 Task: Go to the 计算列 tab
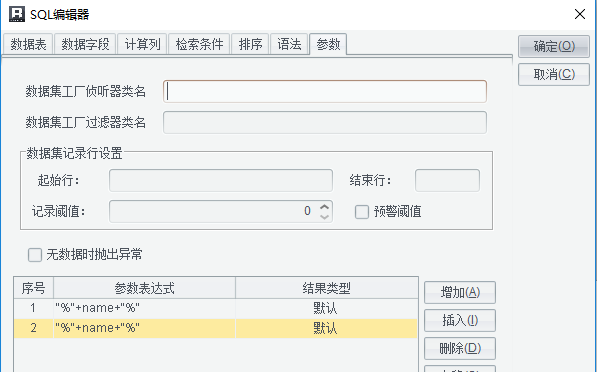[142, 44]
